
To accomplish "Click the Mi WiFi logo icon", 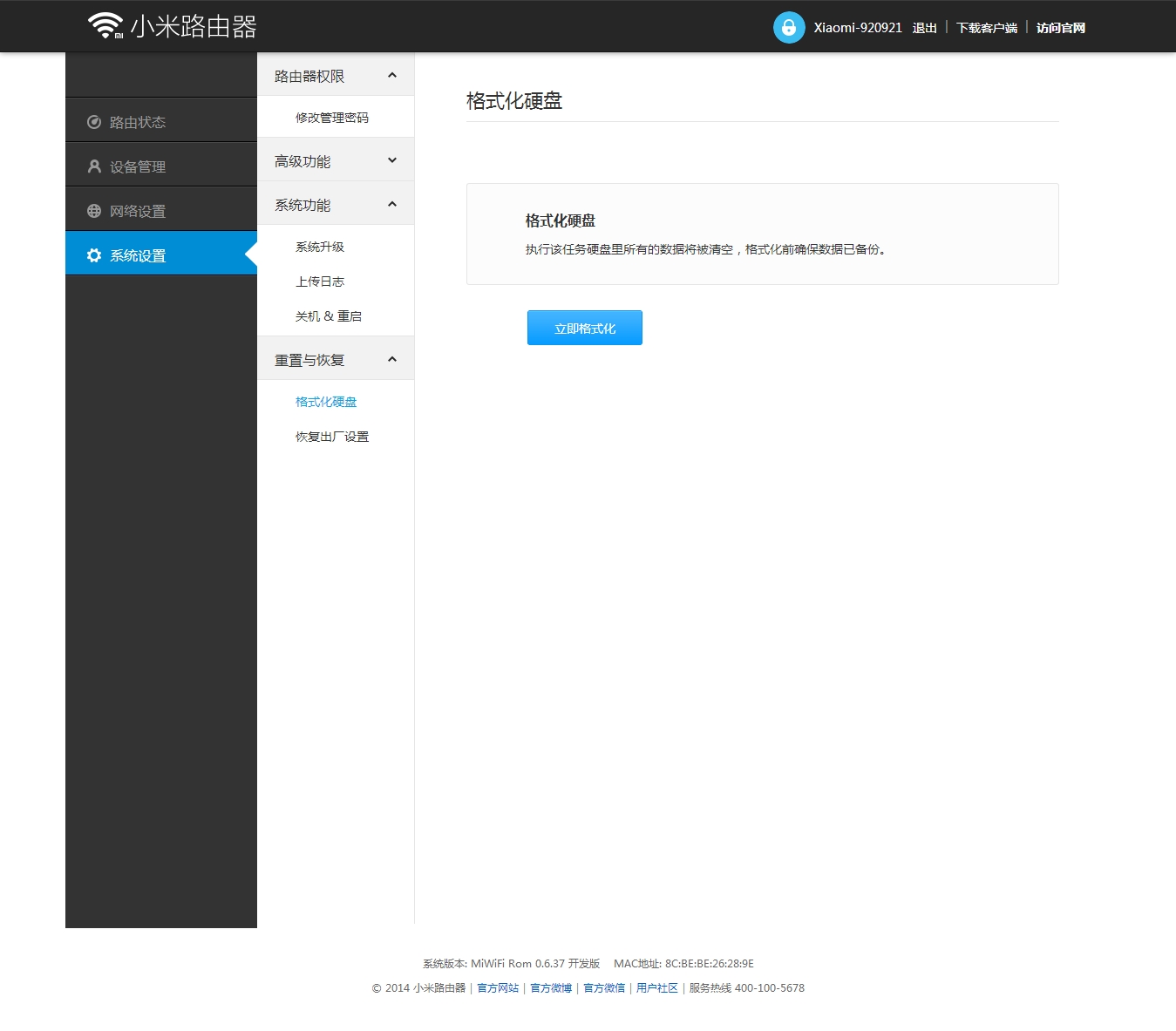I will click(x=105, y=25).
